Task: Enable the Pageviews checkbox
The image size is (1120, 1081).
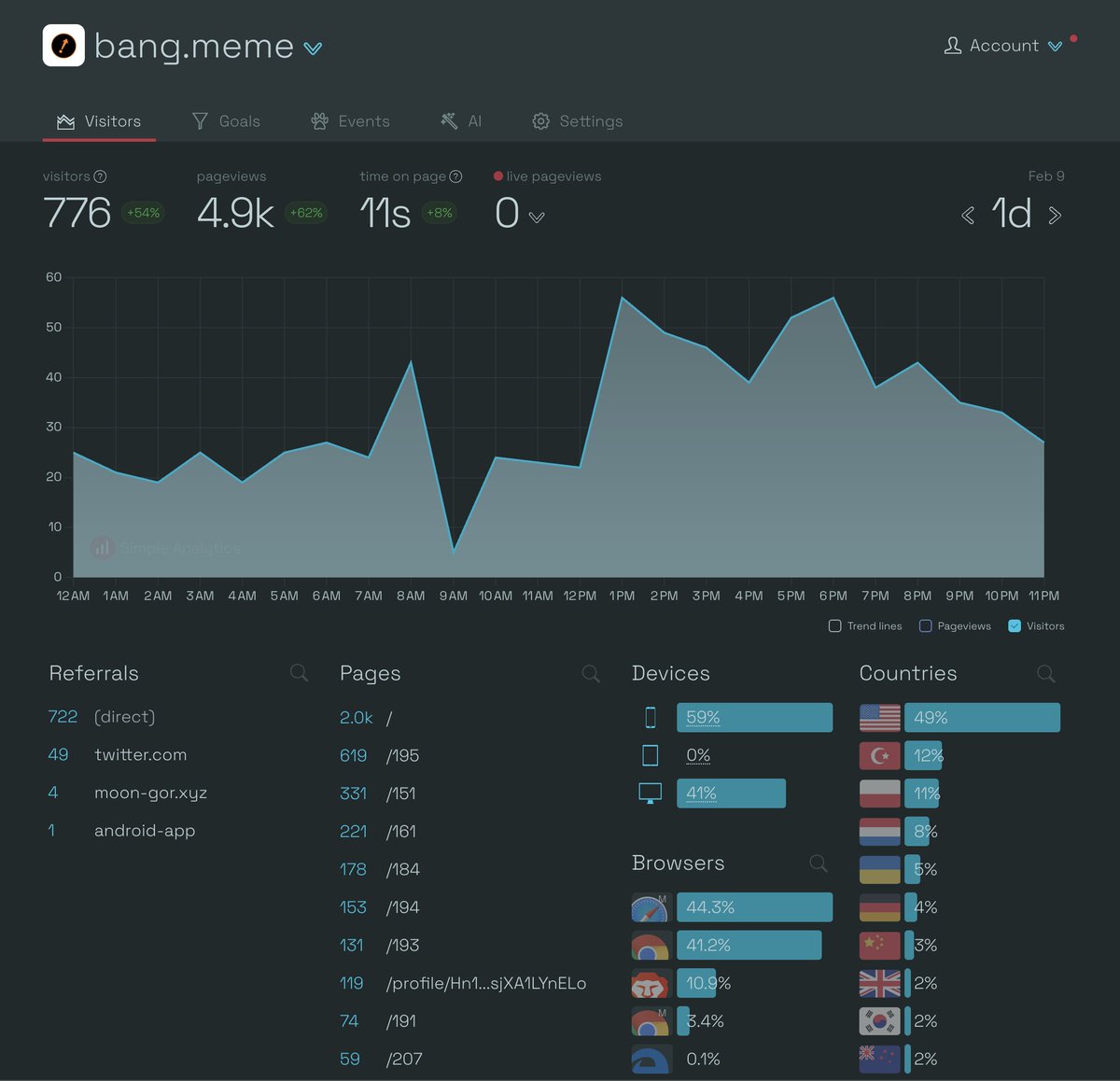Action: (926, 626)
